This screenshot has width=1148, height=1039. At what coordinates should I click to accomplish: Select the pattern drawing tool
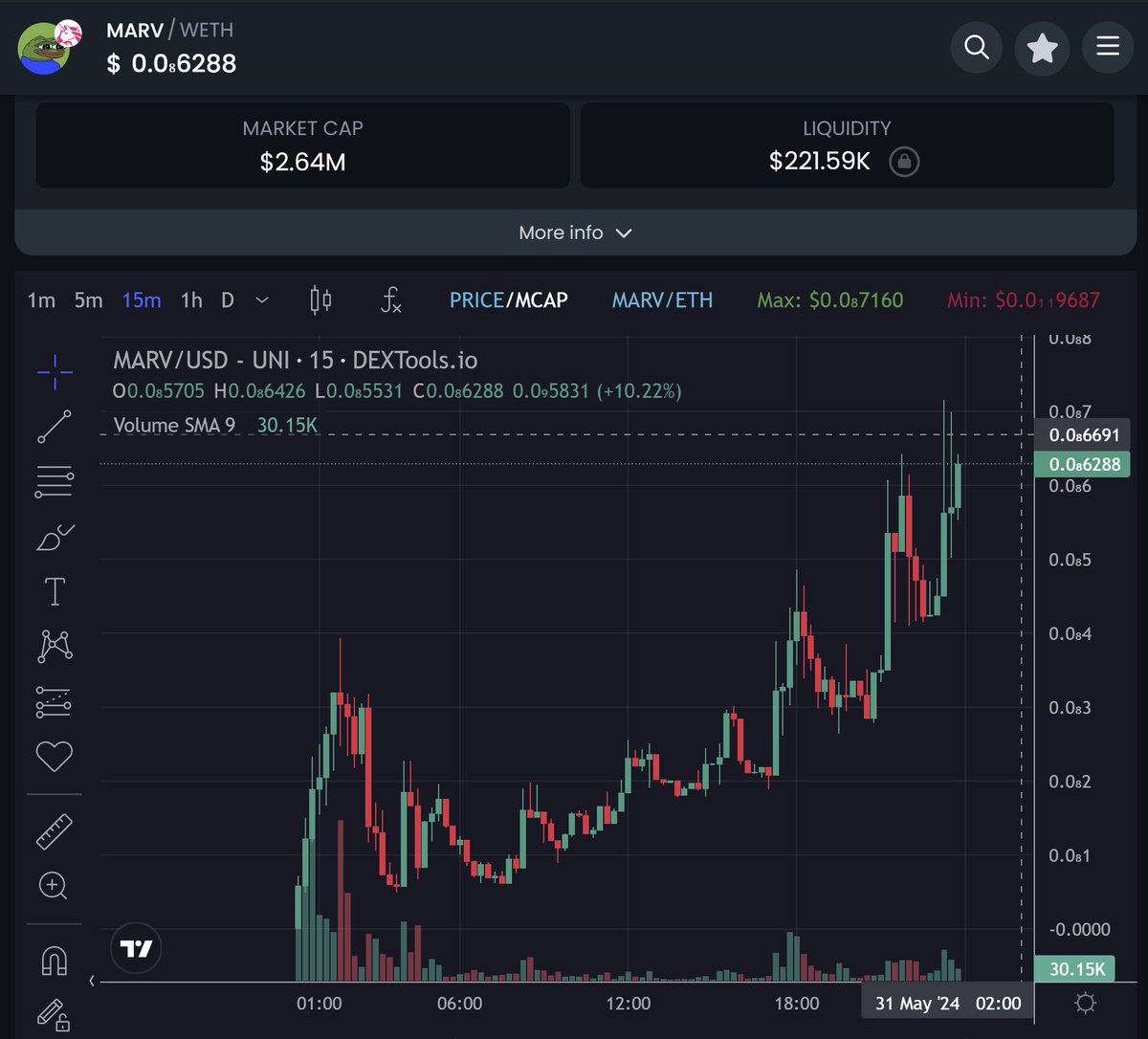click(55, 647)
